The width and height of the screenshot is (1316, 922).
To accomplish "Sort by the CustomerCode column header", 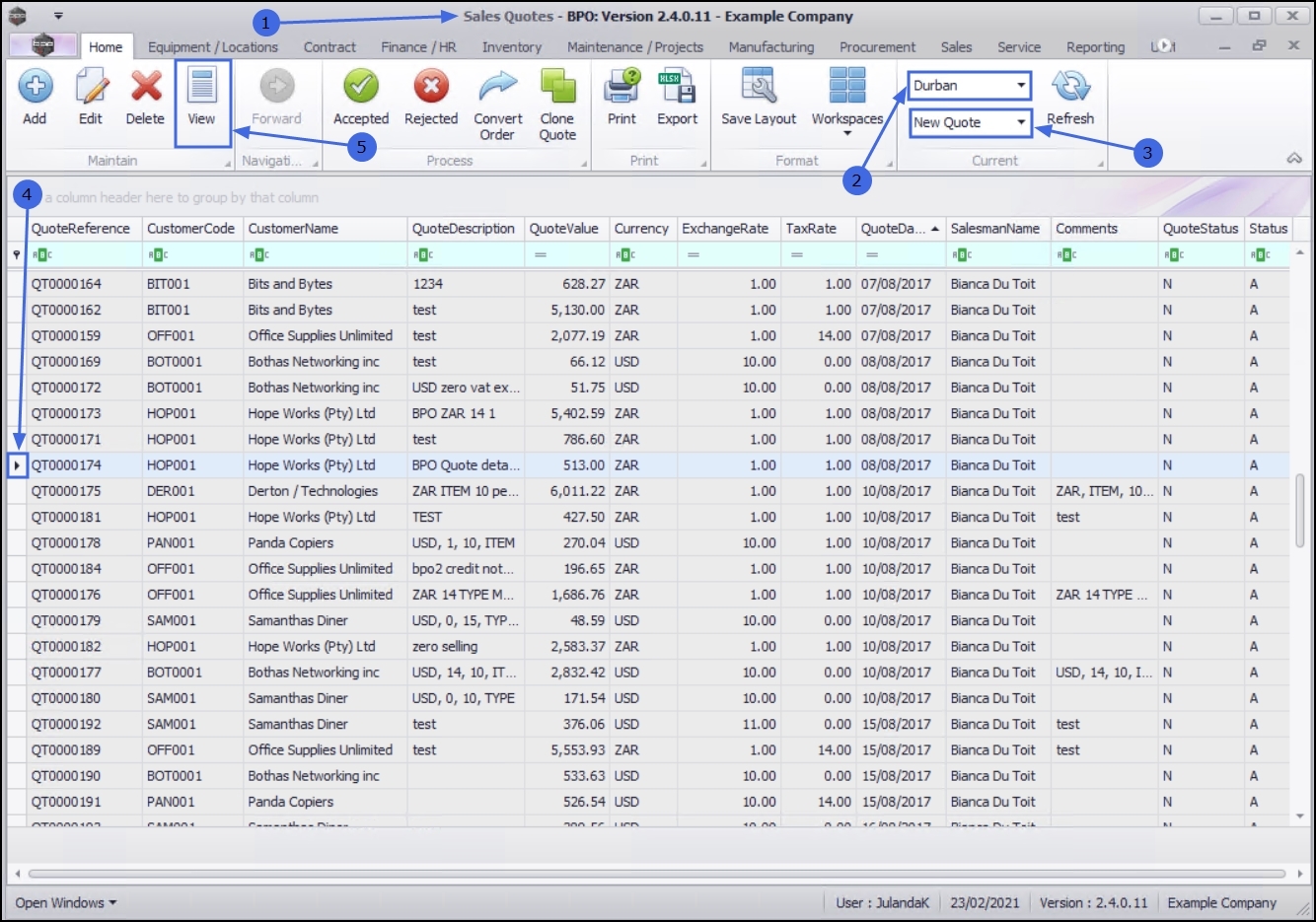I will (192, 229).
